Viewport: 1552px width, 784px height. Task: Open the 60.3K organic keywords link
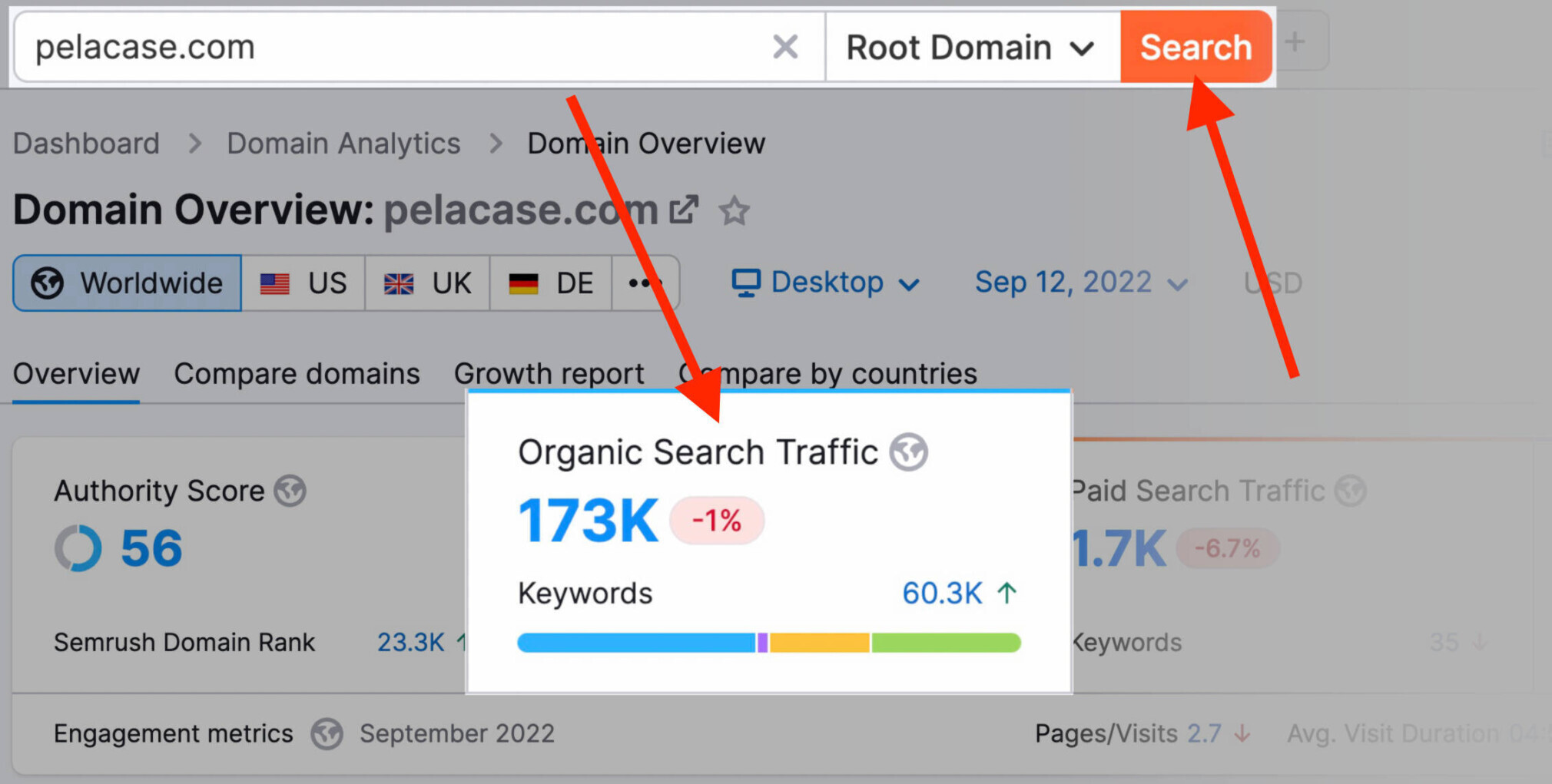942,593
